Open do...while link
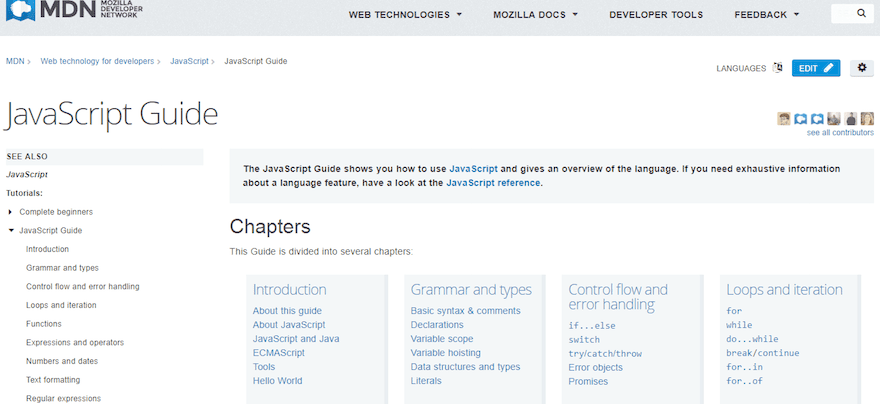Viewport: 880px width, 404px height. pos(752,339)
